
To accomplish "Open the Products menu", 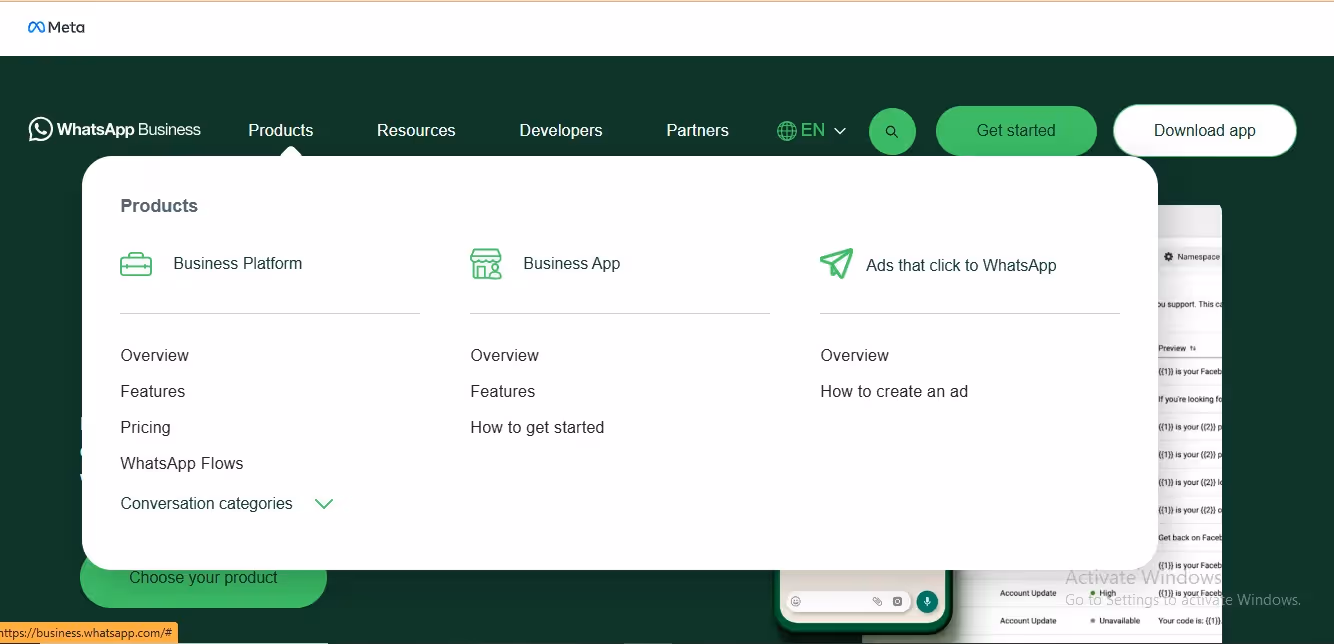I will pyautogui.click(x=281, y=130).
